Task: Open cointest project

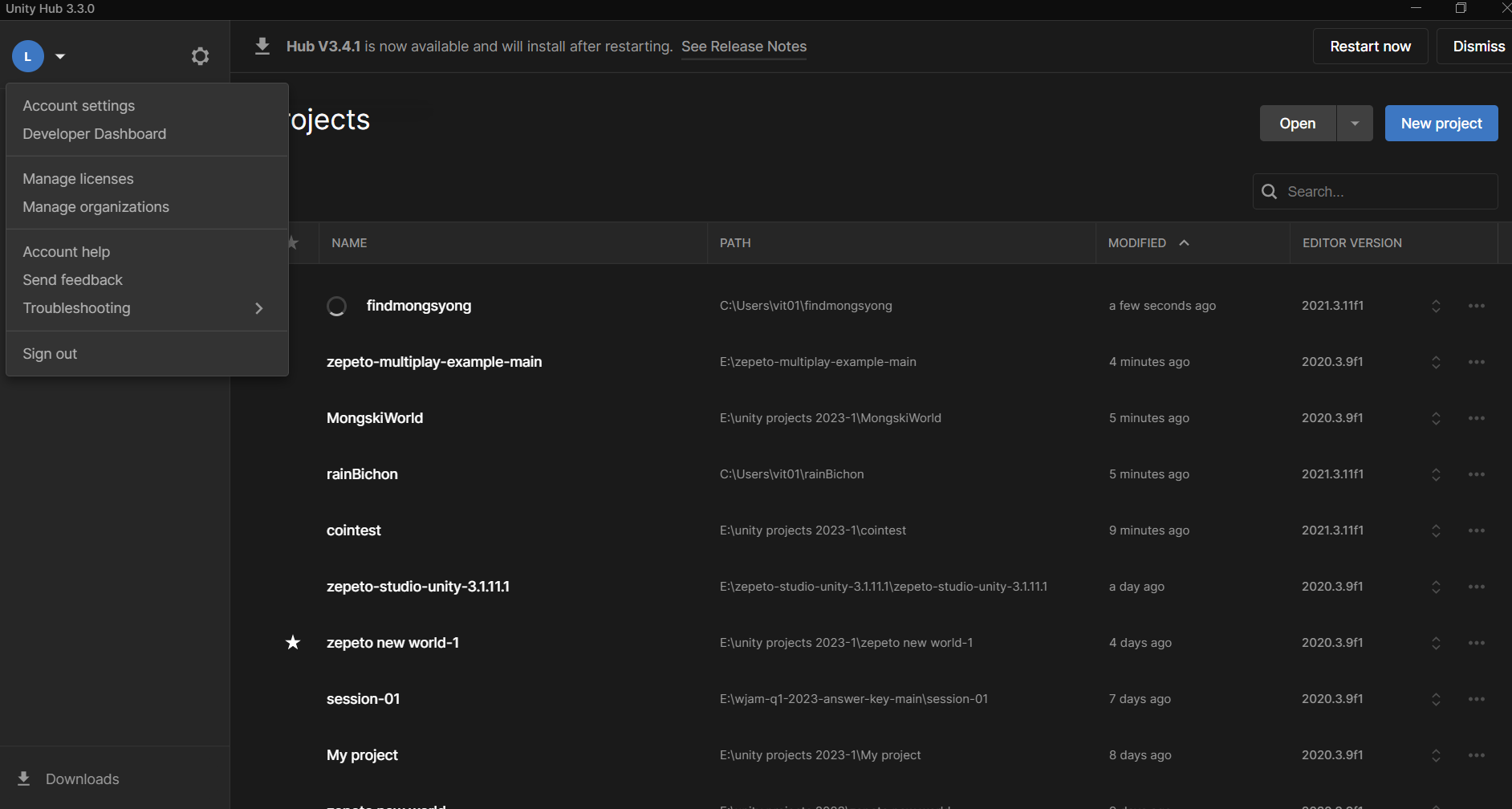Action: click(x=354, y=531)
